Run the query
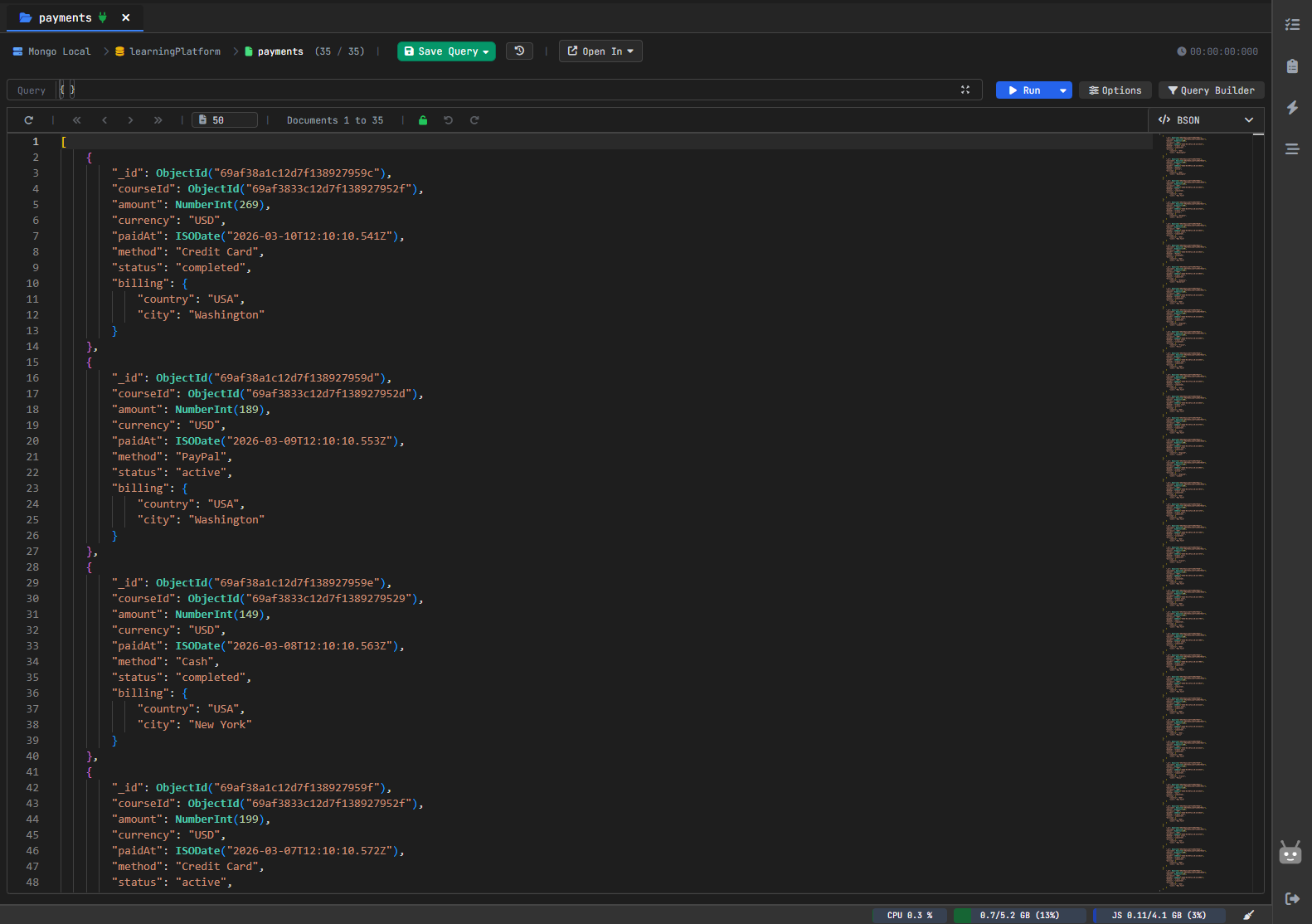The image size is (1312, 924). [x=1025, y=90]
